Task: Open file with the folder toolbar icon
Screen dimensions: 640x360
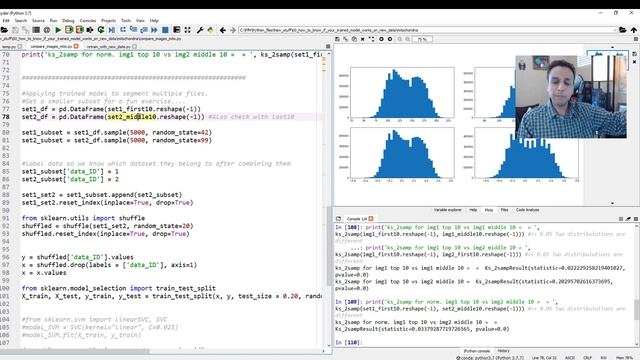Action: [x=4, y=30]
